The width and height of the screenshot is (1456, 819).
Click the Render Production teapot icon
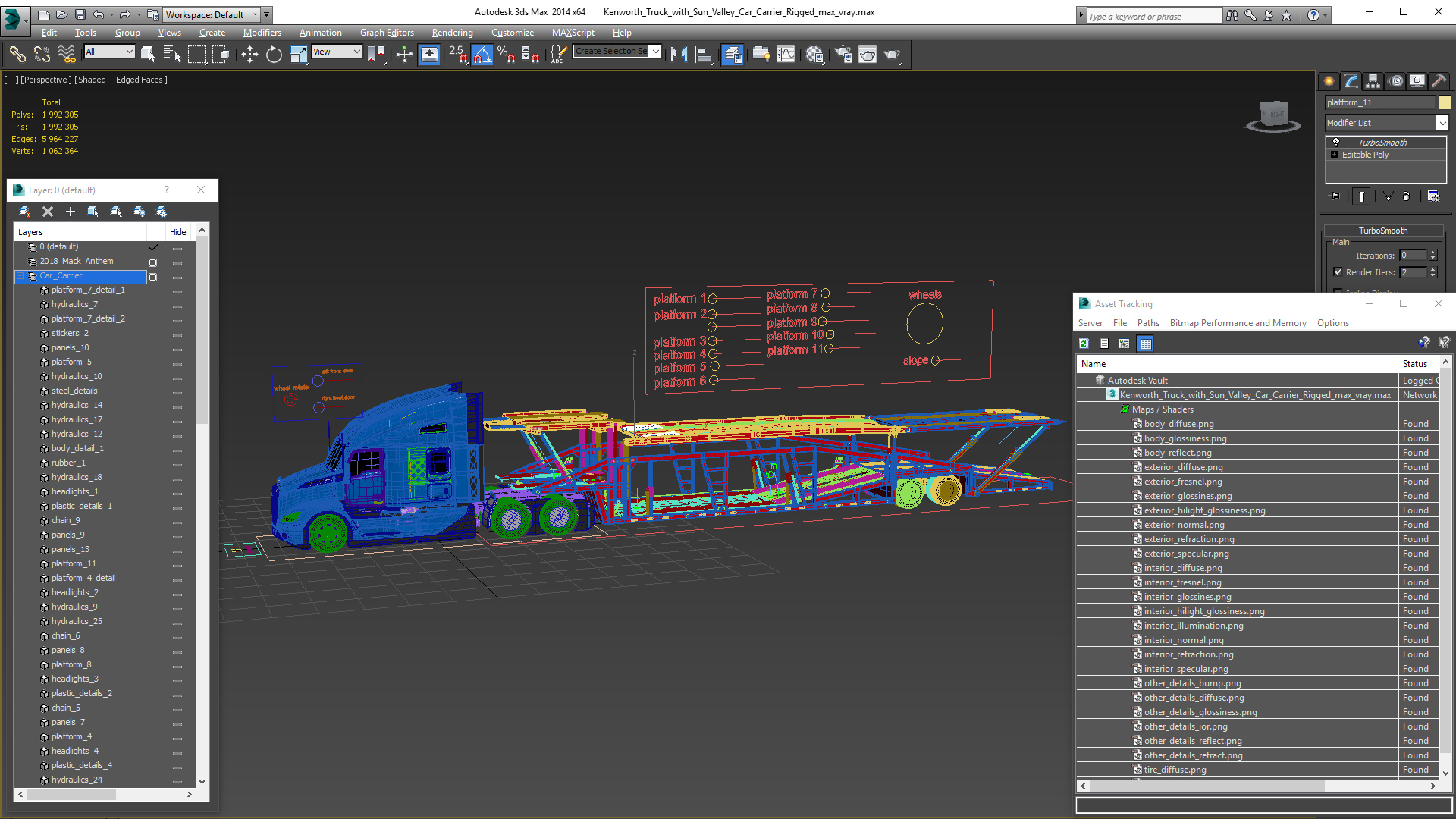pos(892,54)
